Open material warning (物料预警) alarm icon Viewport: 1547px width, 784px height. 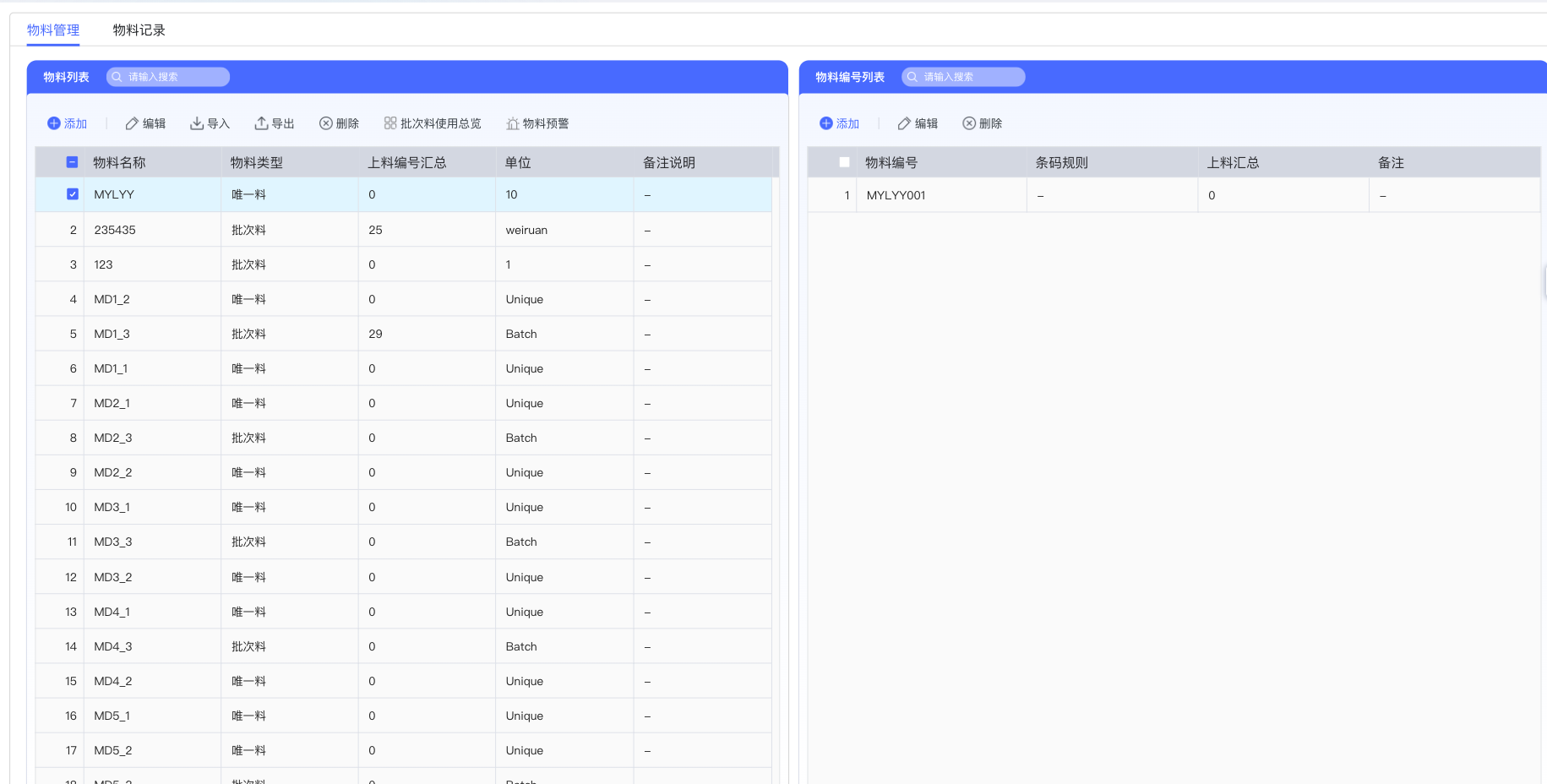tap(513, 123)
